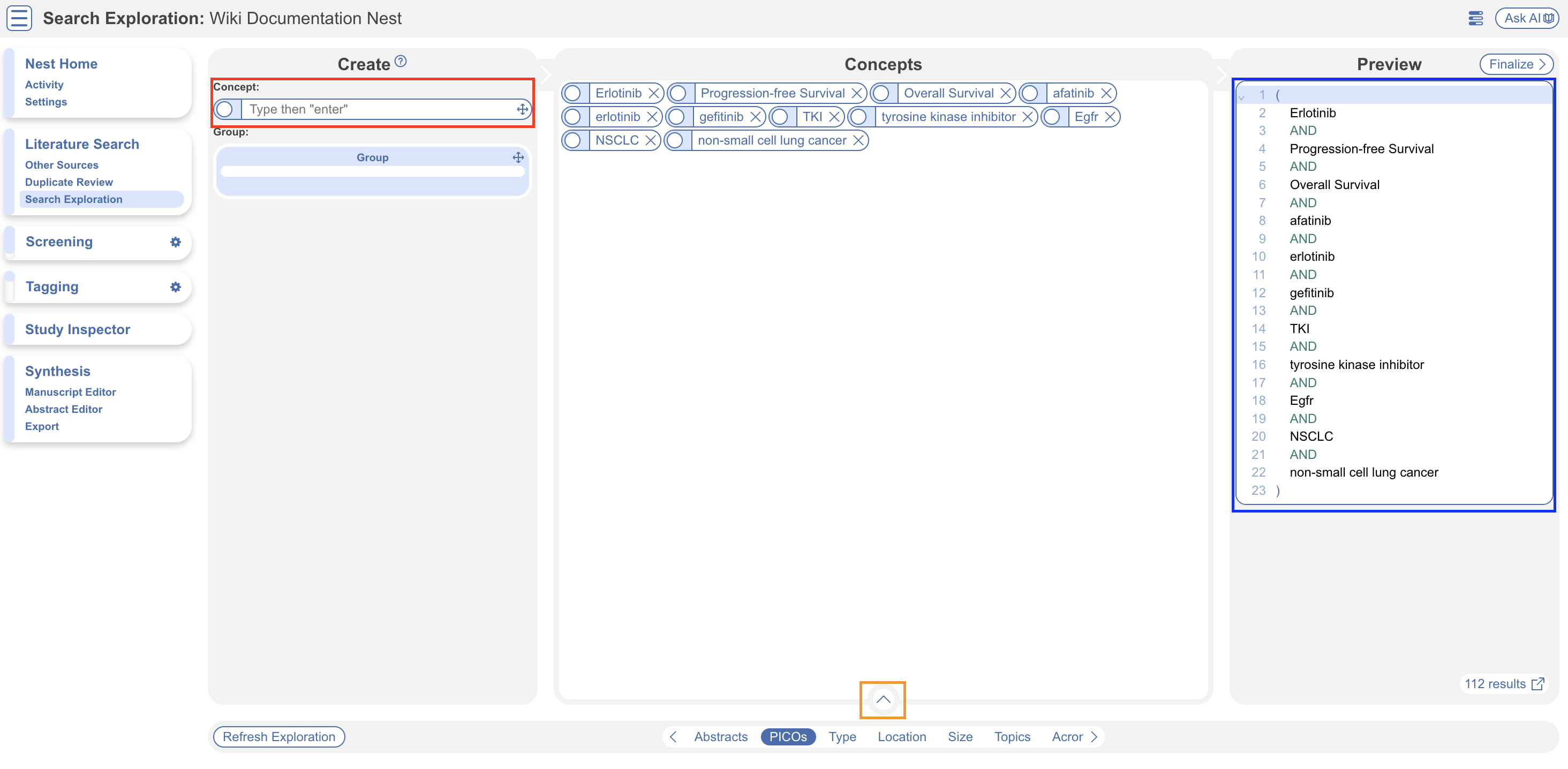1568x769 pixels.
Task: Toggle the circle next to NSCLC concept
Action: (x=572, y=141)
